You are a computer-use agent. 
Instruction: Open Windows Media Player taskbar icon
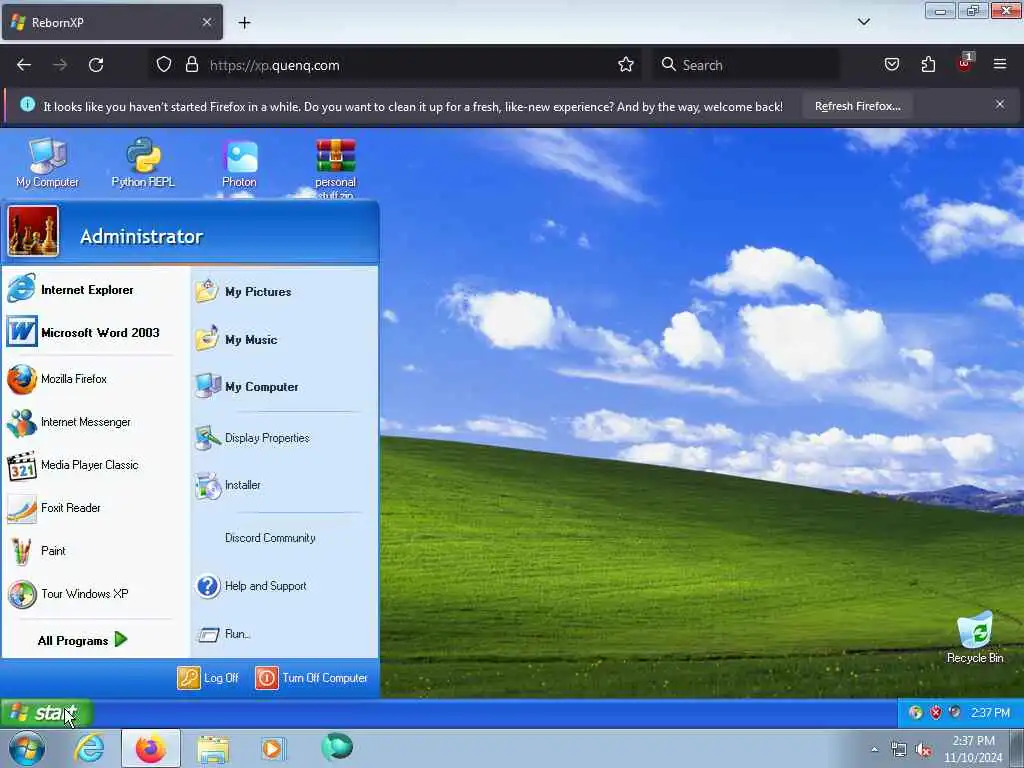[272, 748]
